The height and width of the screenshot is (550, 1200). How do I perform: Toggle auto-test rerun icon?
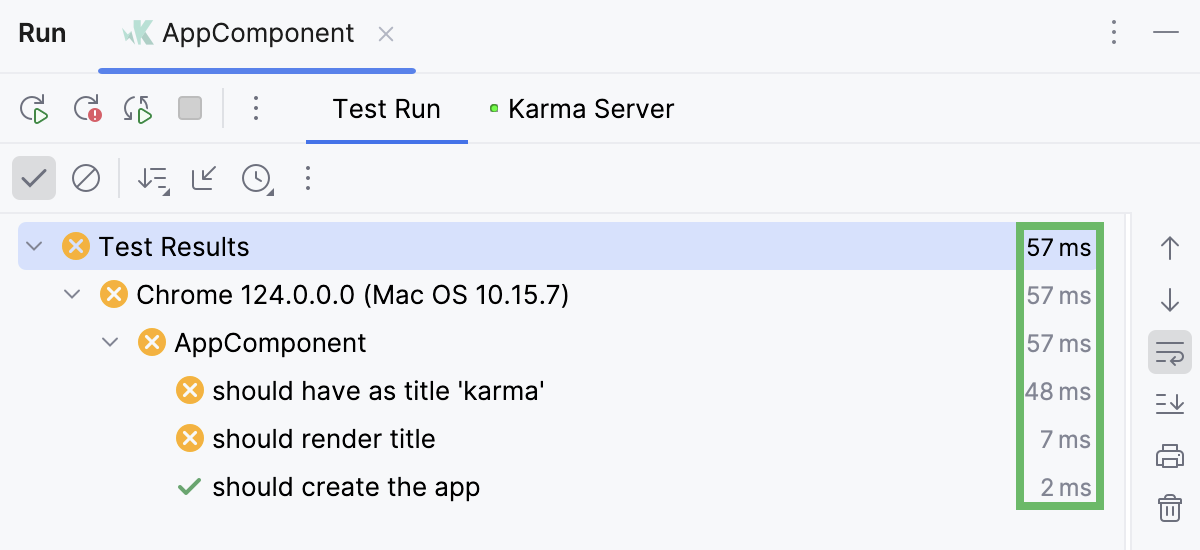[138, 109]
